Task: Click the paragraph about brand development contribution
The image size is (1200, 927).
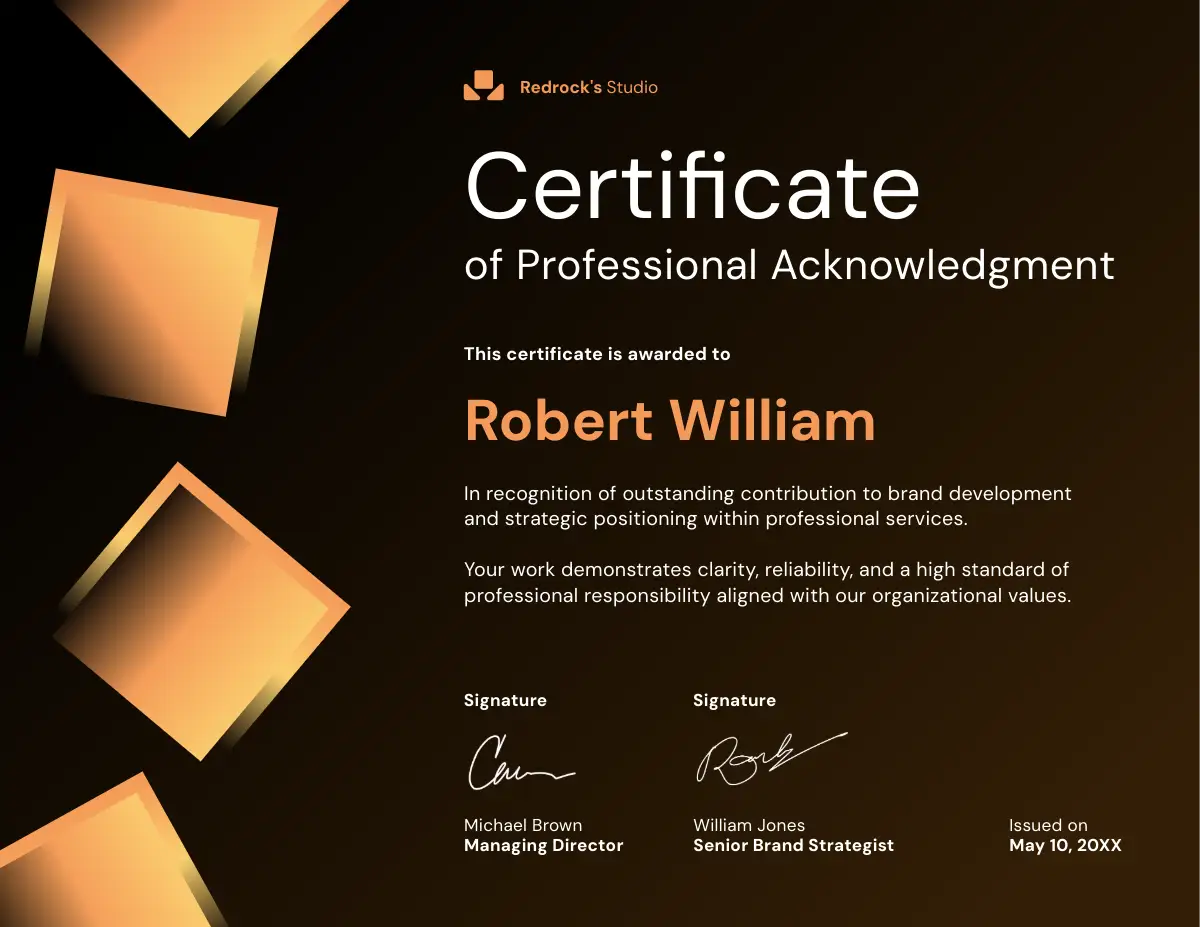Action: (x=767, y=506)
